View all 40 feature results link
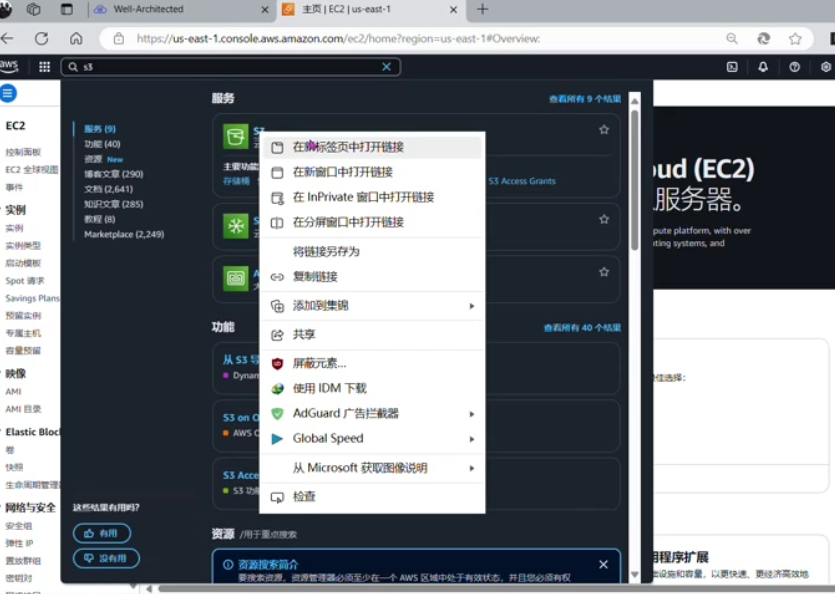This screenshot has width=835, height=594. pyautogui.click(x=582, y=328)
